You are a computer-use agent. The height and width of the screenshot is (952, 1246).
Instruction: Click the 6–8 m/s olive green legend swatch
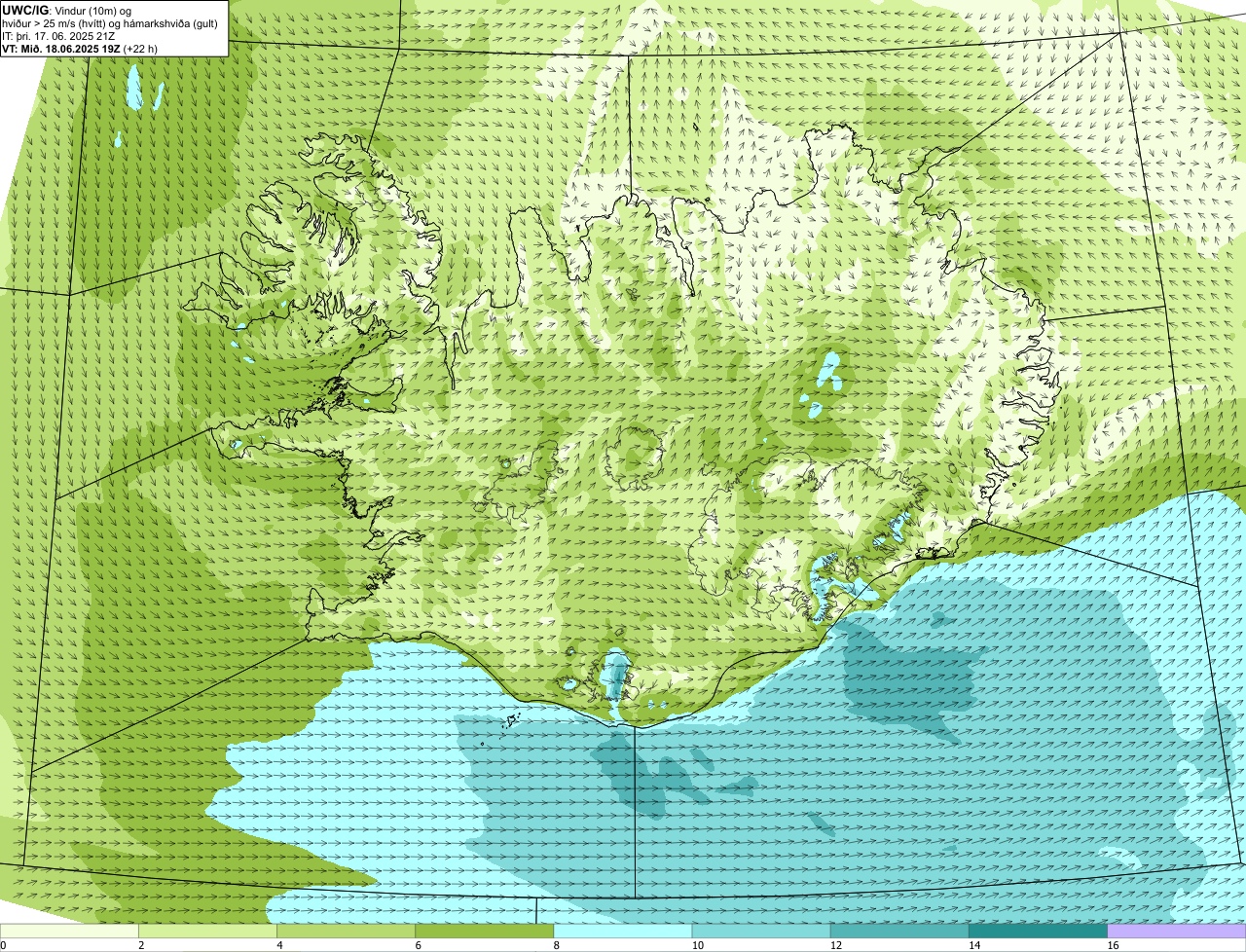[485, 932]
